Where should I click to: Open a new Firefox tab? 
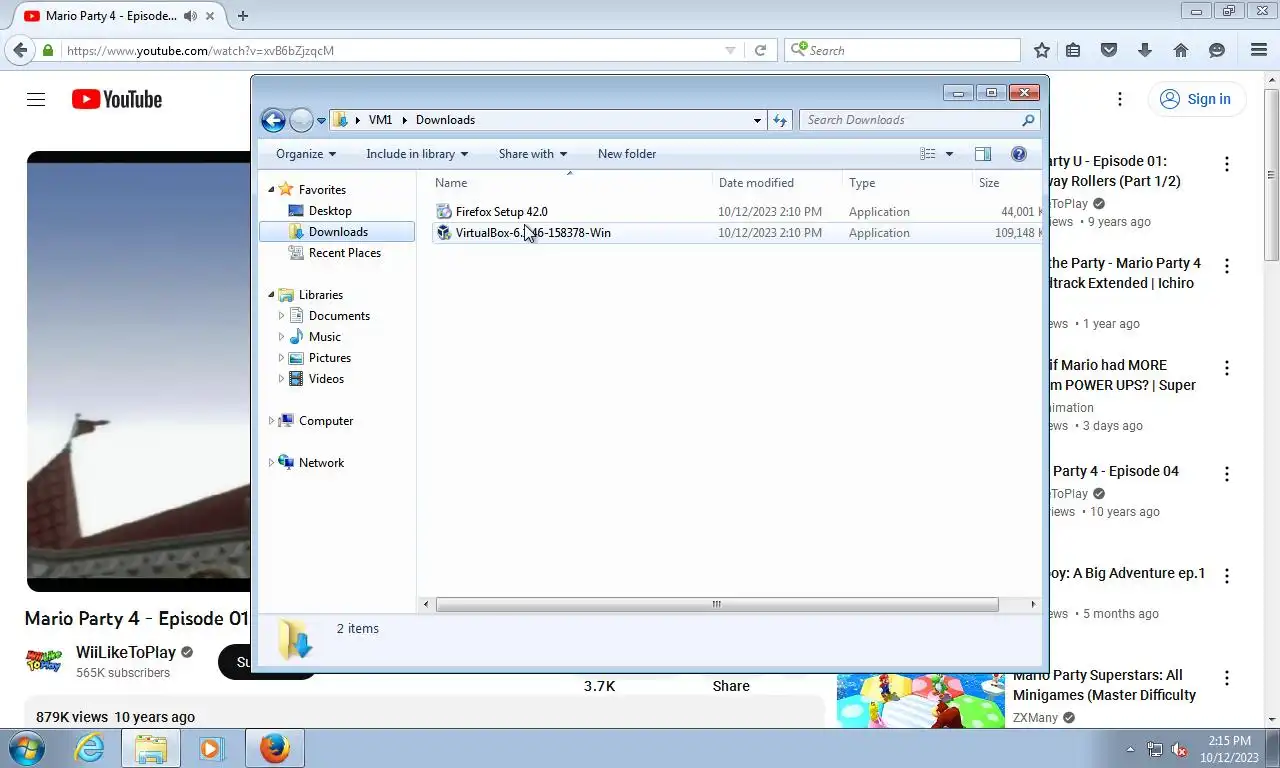[x=243, y=16]
